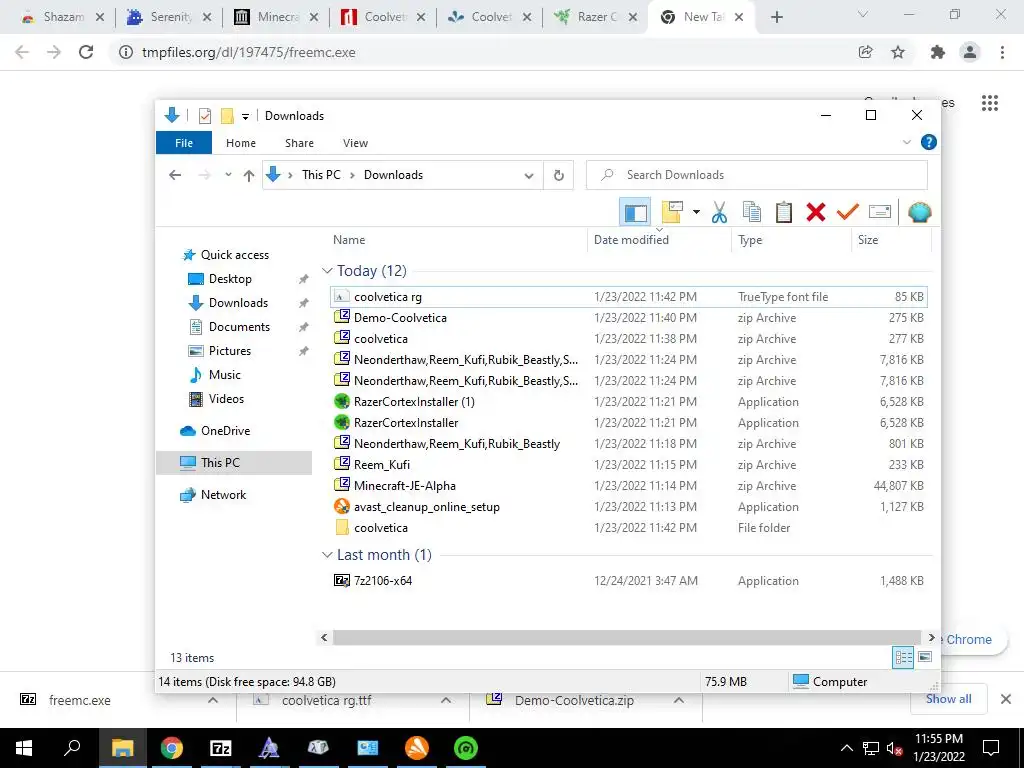
Task: Select the RazerCortexInstaller (1) application
Action: (x=629, y=402)
